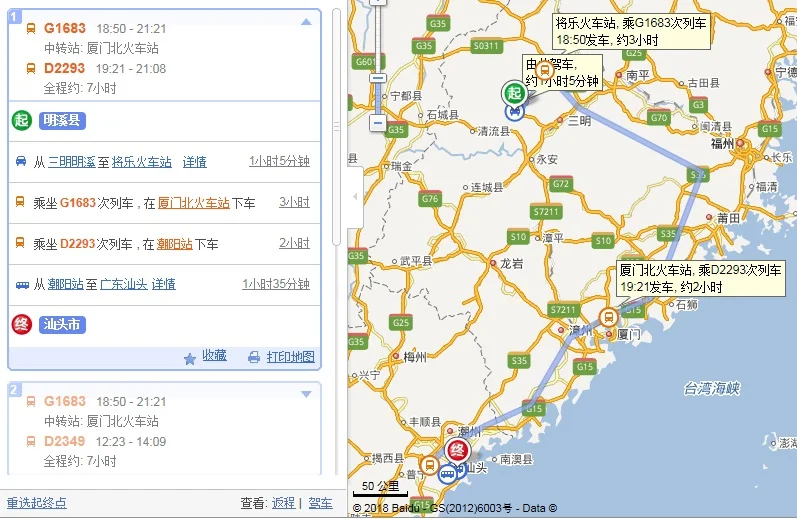This screenshot has height=519, width=797.
Task: Click the green 起 marker on the map
Action: pyautogui.click(x=514, y=93)
